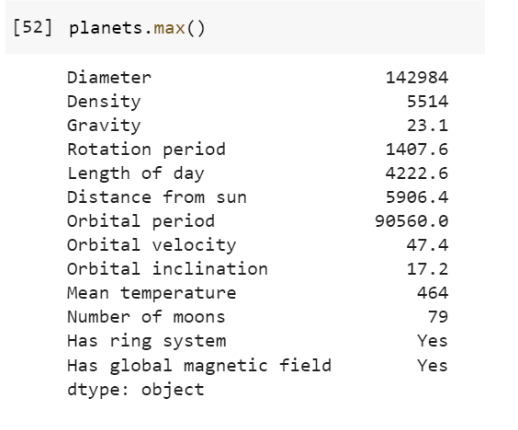Image resolution: width=518 pixels, height=430 pixels.
Task: Click the Distance from sun value 5906.4
Action: tap(417, 197)
